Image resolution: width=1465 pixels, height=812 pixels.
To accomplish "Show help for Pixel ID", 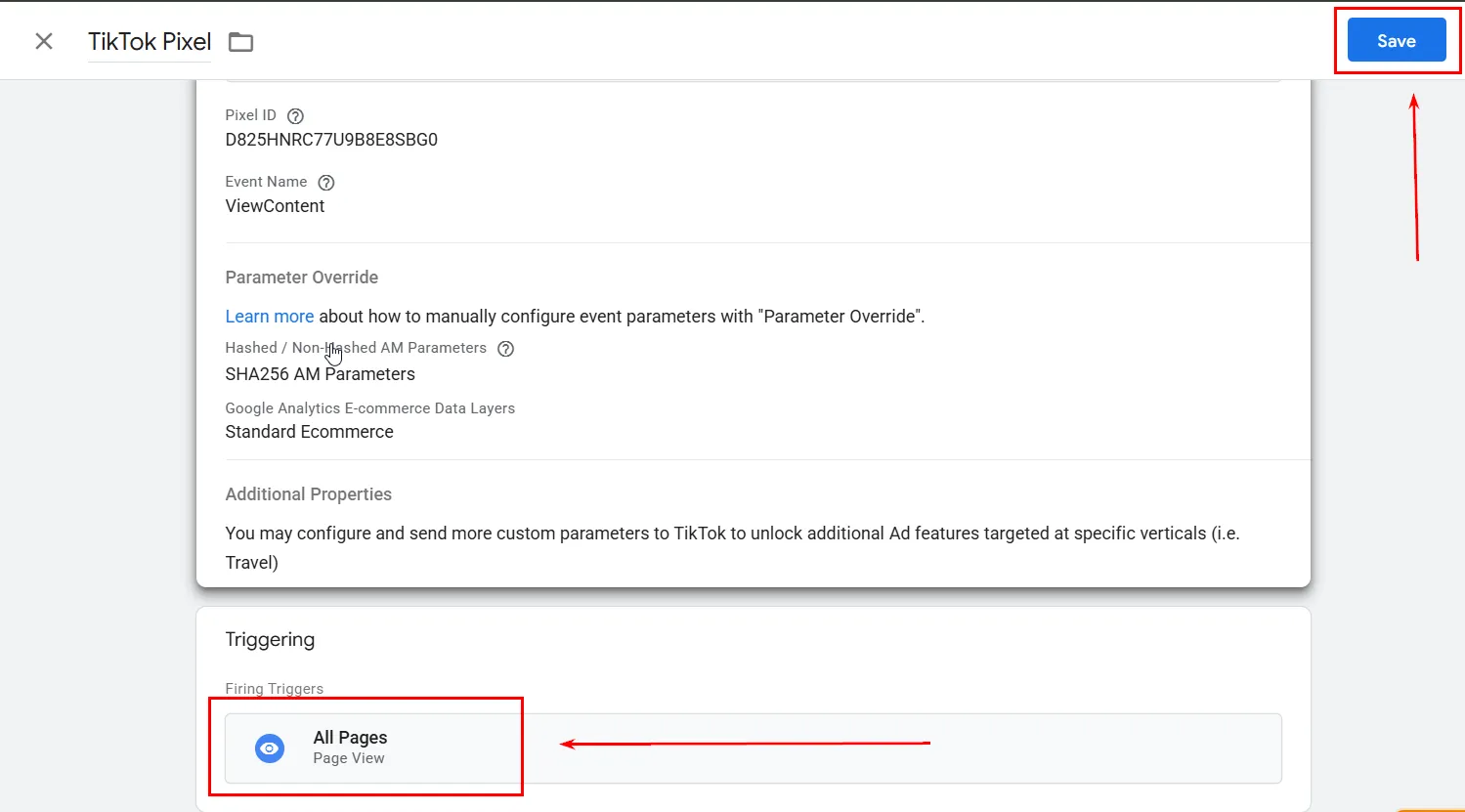I will point(295,116).
